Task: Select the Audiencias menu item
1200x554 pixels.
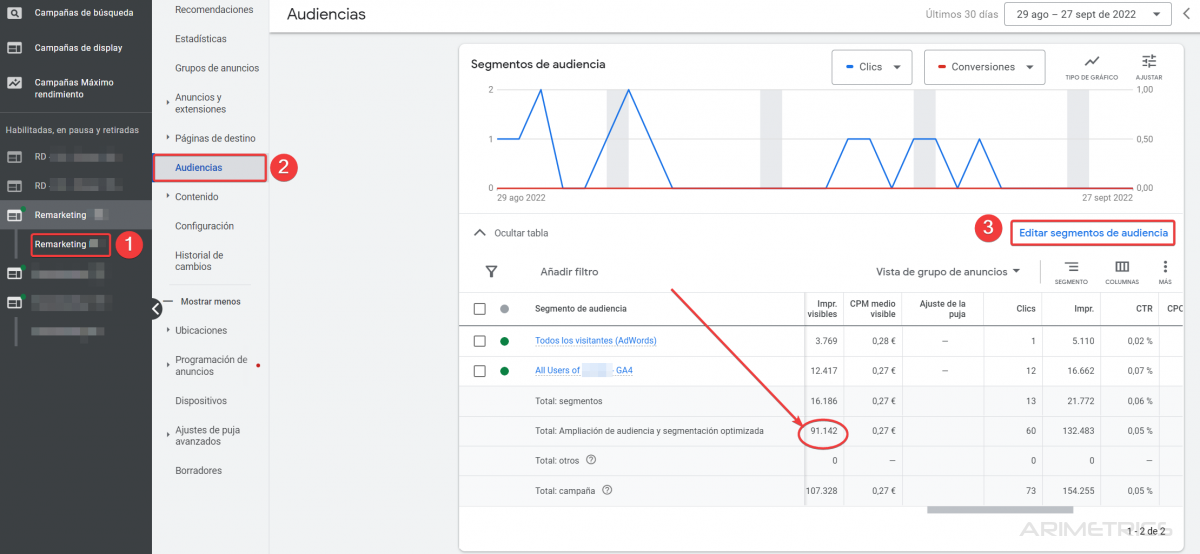Action: (199, 167)
